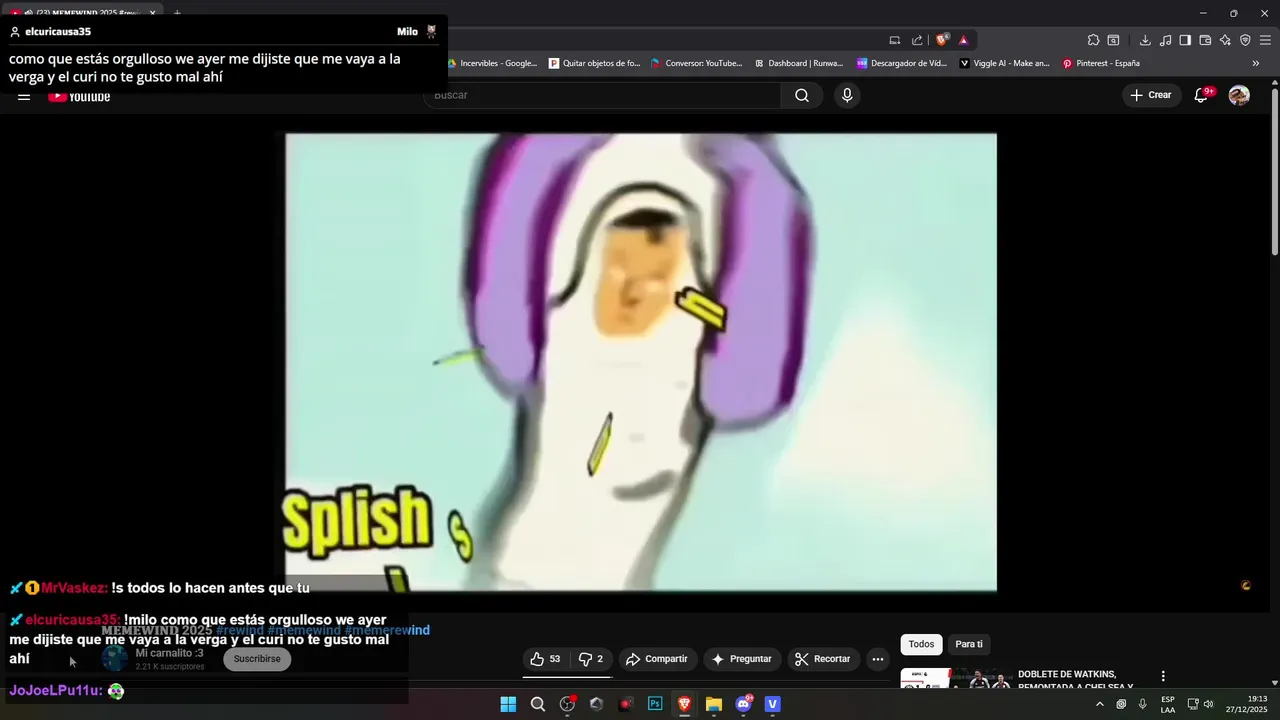Open File Explorer from the taskbar
Viewport: 1280px width, 720px height.
pyautogui.click(x=714, y=704)
